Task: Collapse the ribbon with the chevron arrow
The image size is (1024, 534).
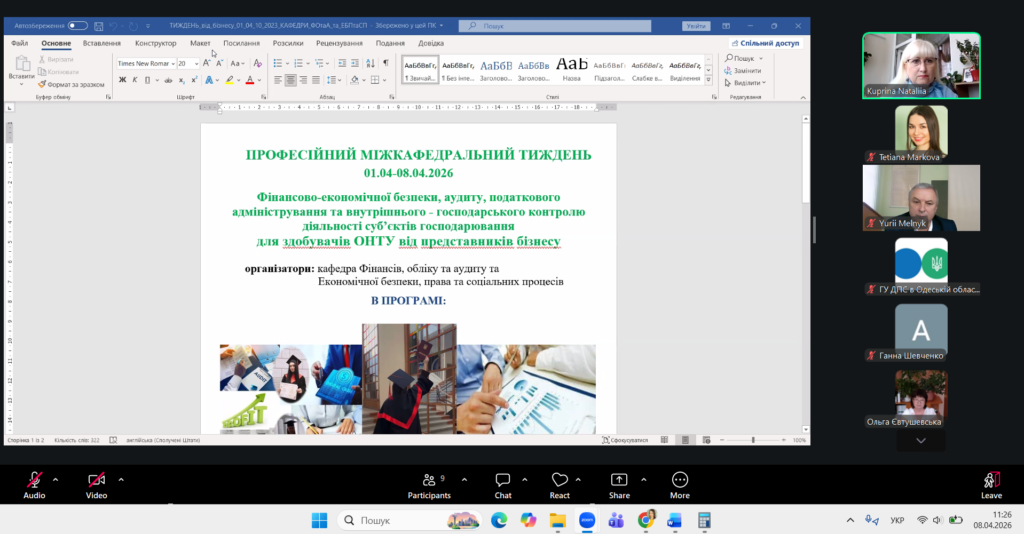Action: [x=803, y=97]
